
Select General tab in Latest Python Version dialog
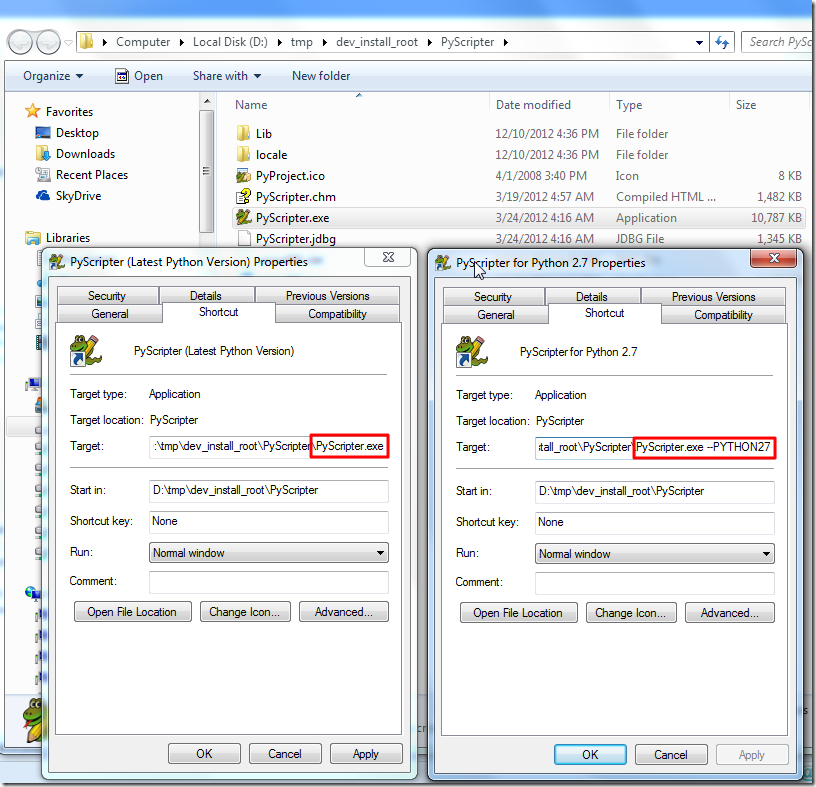point(110,314)
